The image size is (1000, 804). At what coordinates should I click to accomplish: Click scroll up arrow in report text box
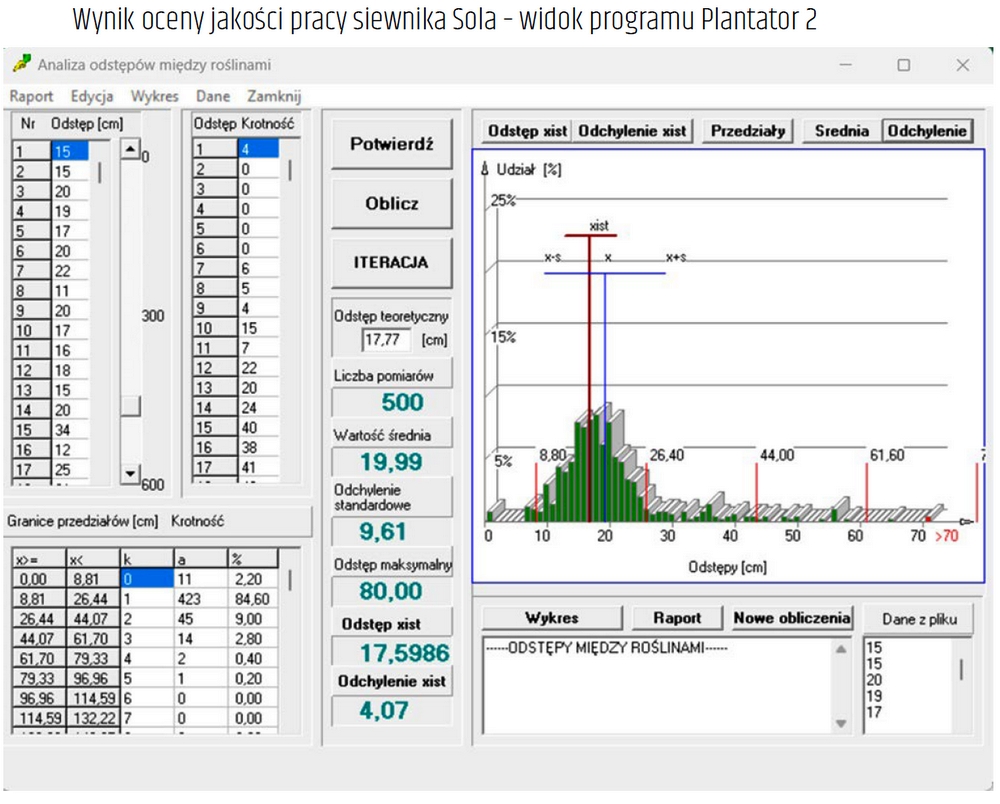[841, 649]
